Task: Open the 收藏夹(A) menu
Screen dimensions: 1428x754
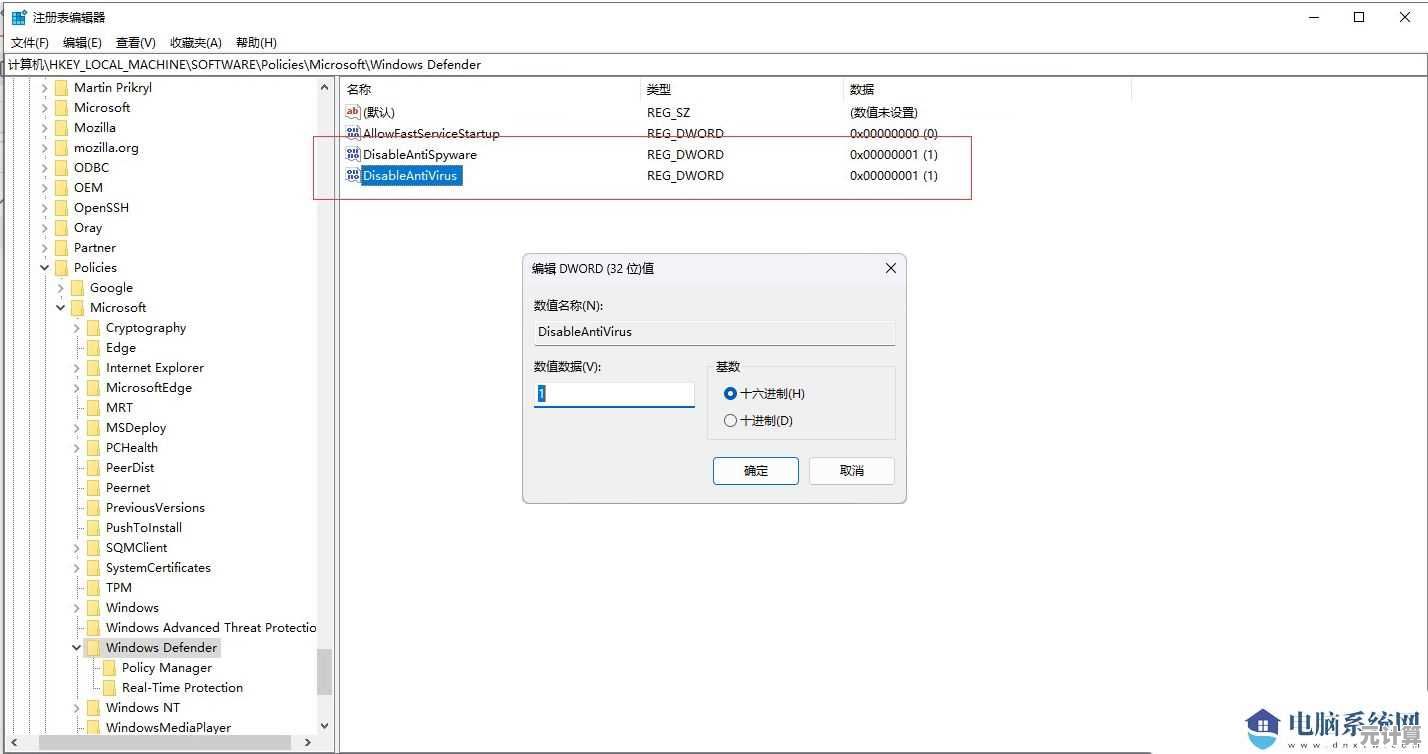Action: pos(196,43)
